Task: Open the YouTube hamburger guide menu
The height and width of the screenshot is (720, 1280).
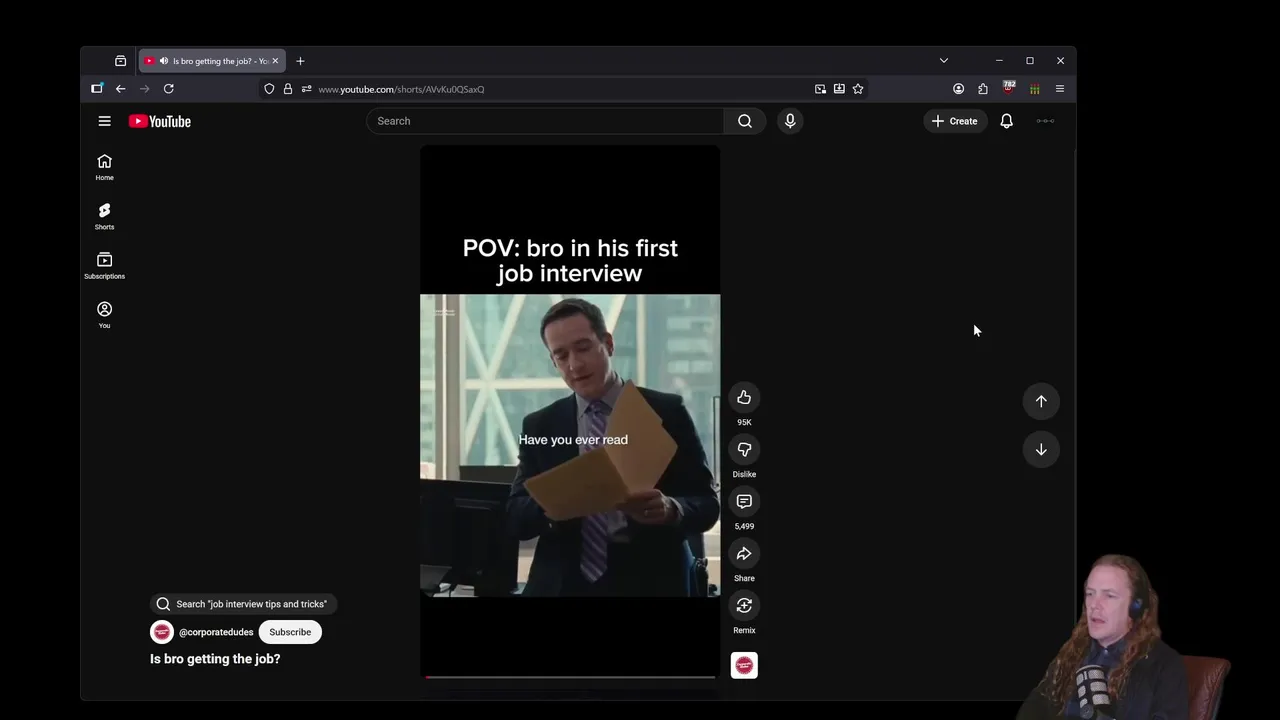Action: tap(104, 121)
